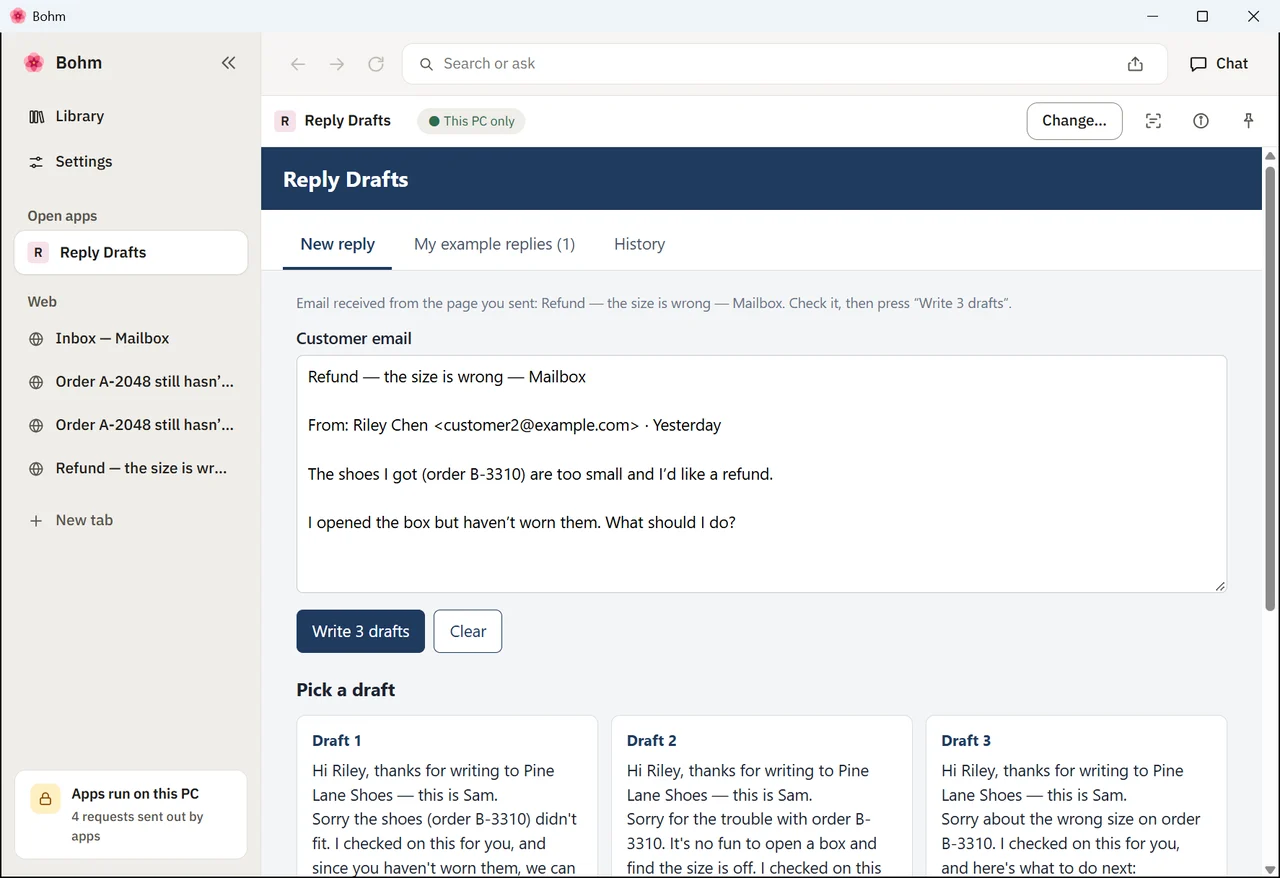Open the Inbox — Mailbox web tab
This screenshot has width=1280, height=878.
(x=131, y=339)
